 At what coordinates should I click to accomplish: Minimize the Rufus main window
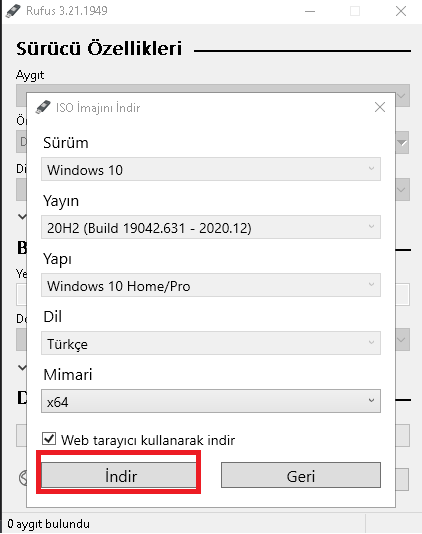[310, 11]
